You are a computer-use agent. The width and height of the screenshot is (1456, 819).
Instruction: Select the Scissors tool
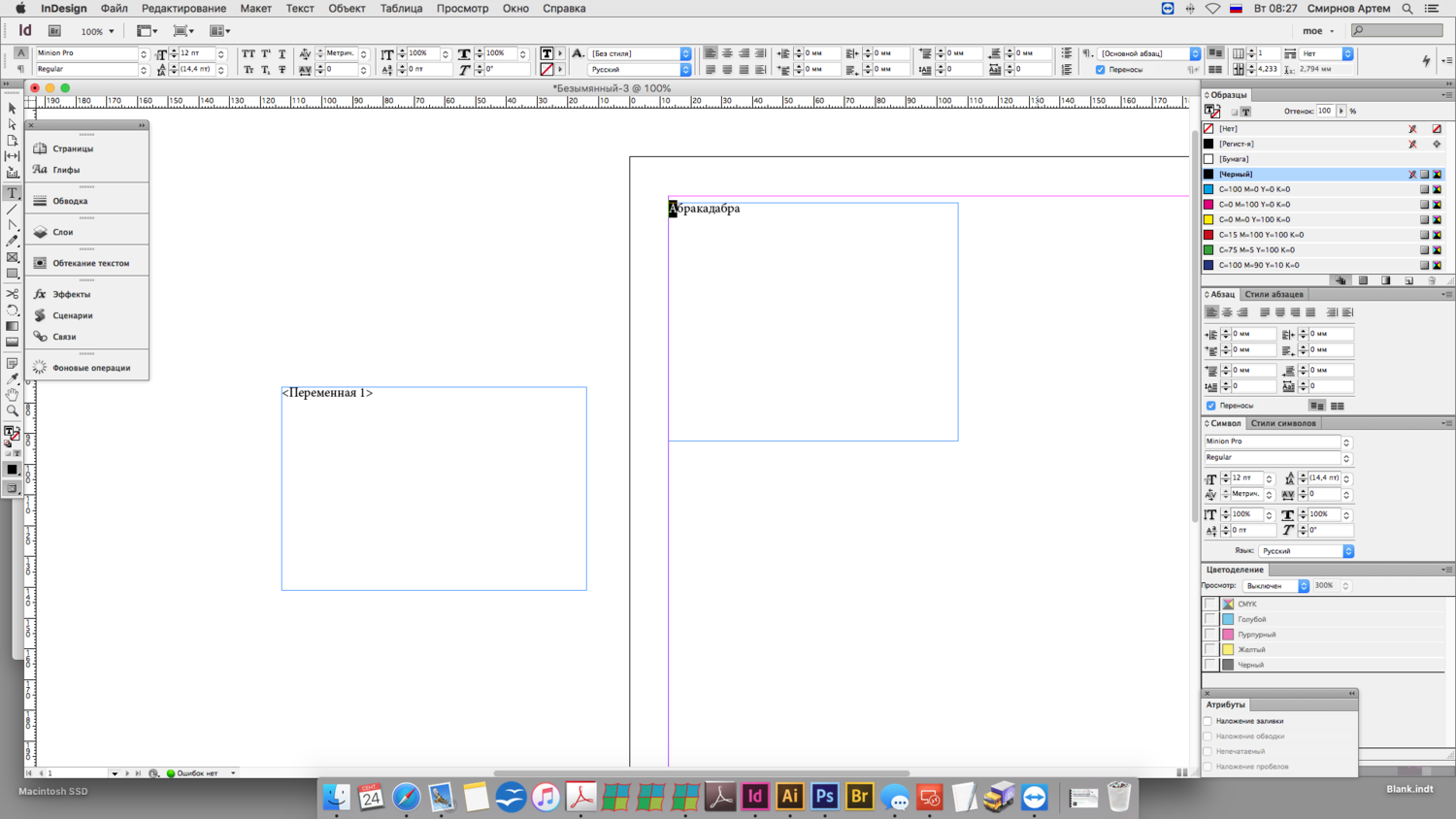tap(13, 293)
